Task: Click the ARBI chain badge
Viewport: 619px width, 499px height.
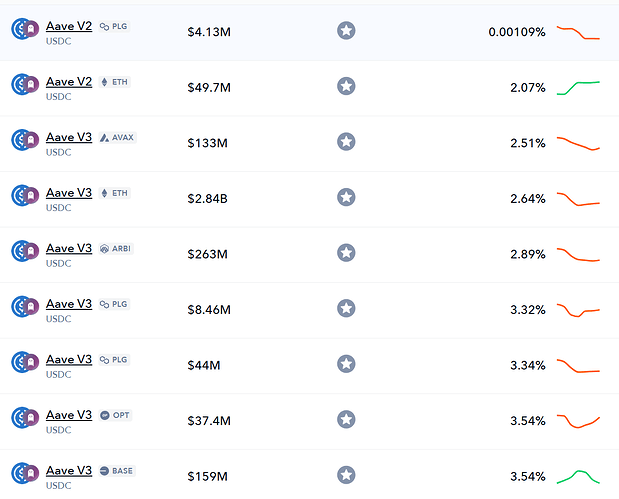Action: 116,249
